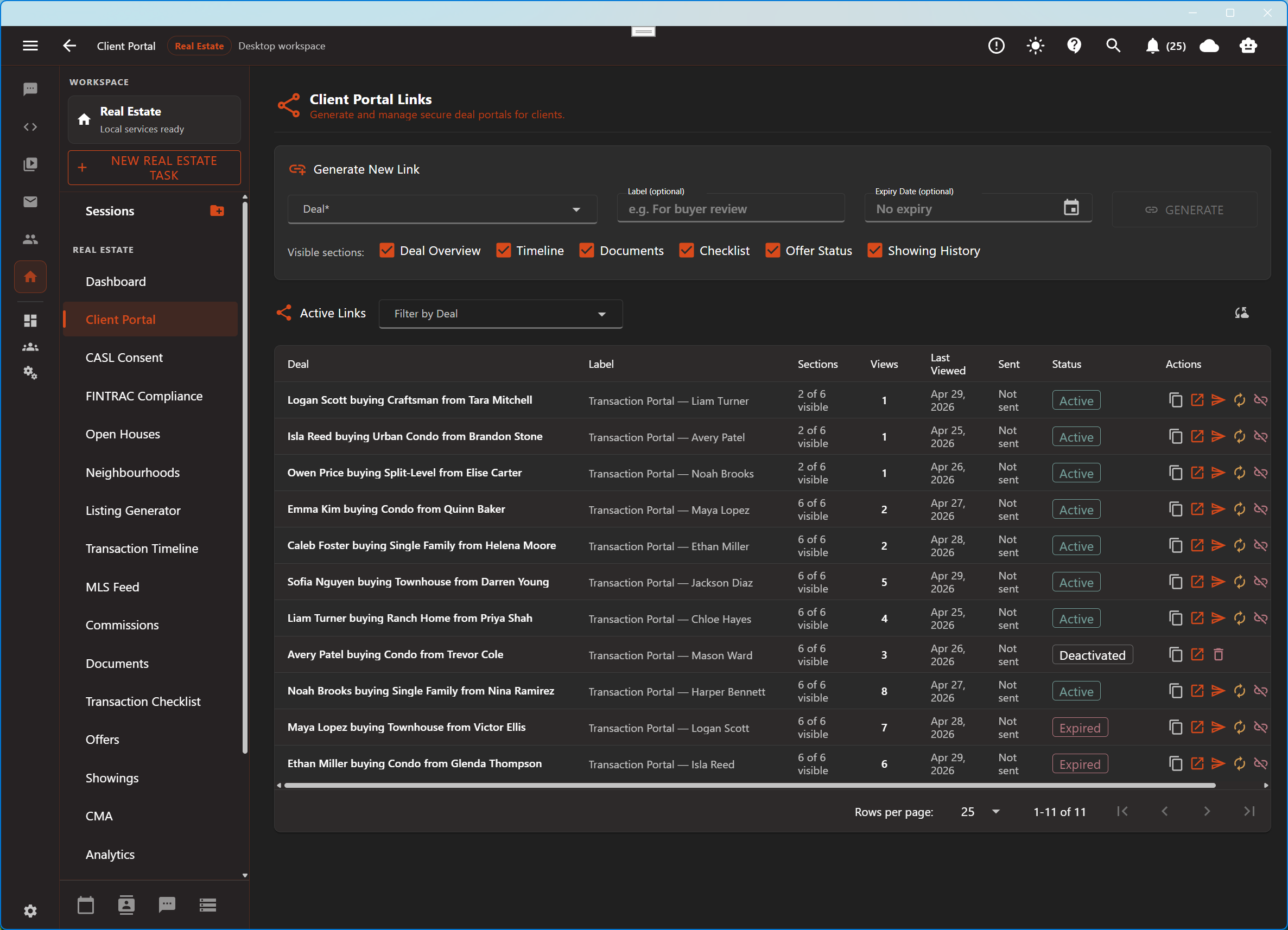Add a new session folder icon
This screenshot has width=1288, height=930.
tap(217, 211)
